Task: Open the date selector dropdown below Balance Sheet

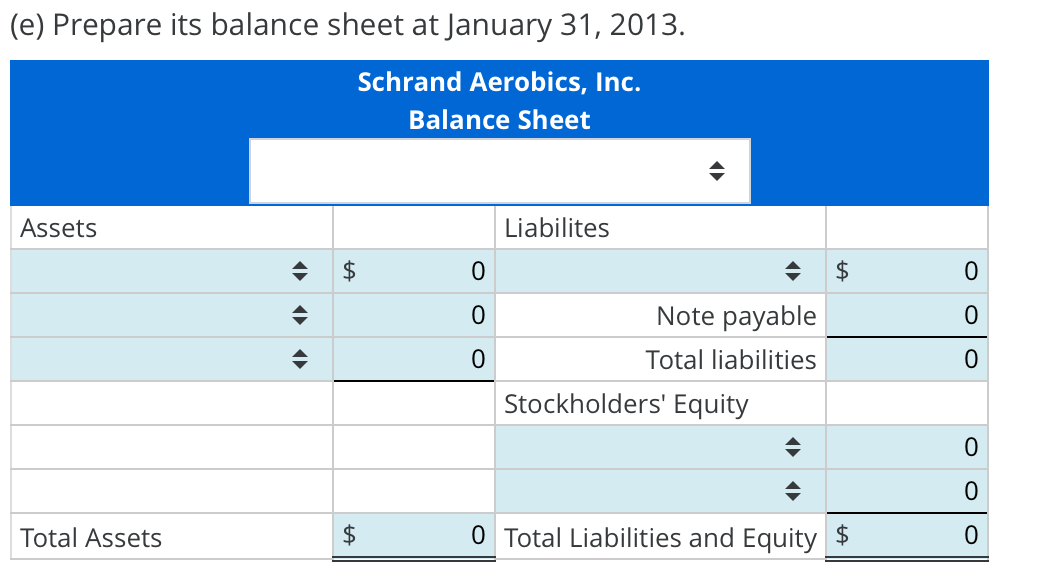Action: point(500,170)
